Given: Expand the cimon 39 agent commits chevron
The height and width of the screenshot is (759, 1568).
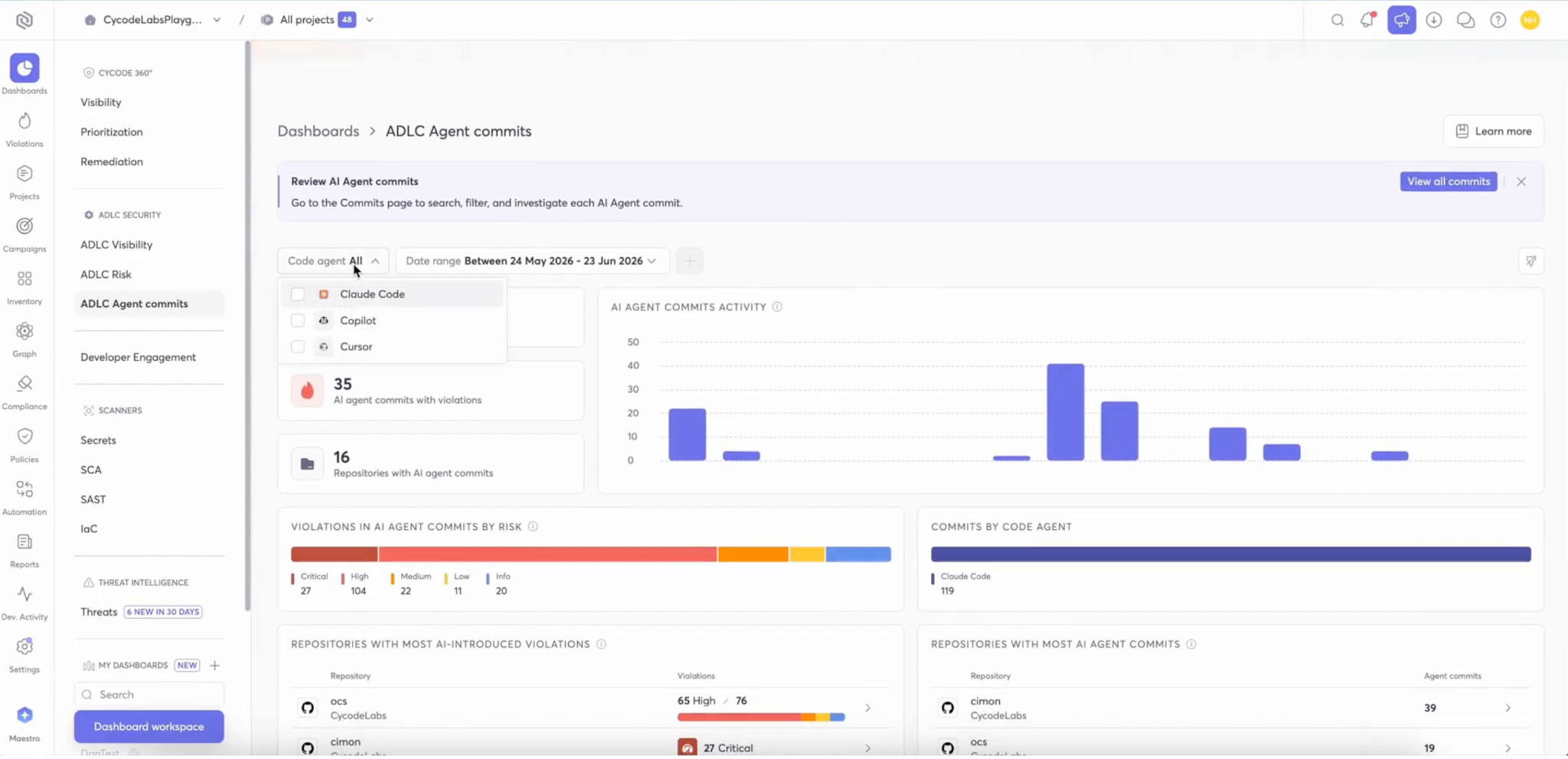Looking at the screenshot, I should pos(1508,708).
